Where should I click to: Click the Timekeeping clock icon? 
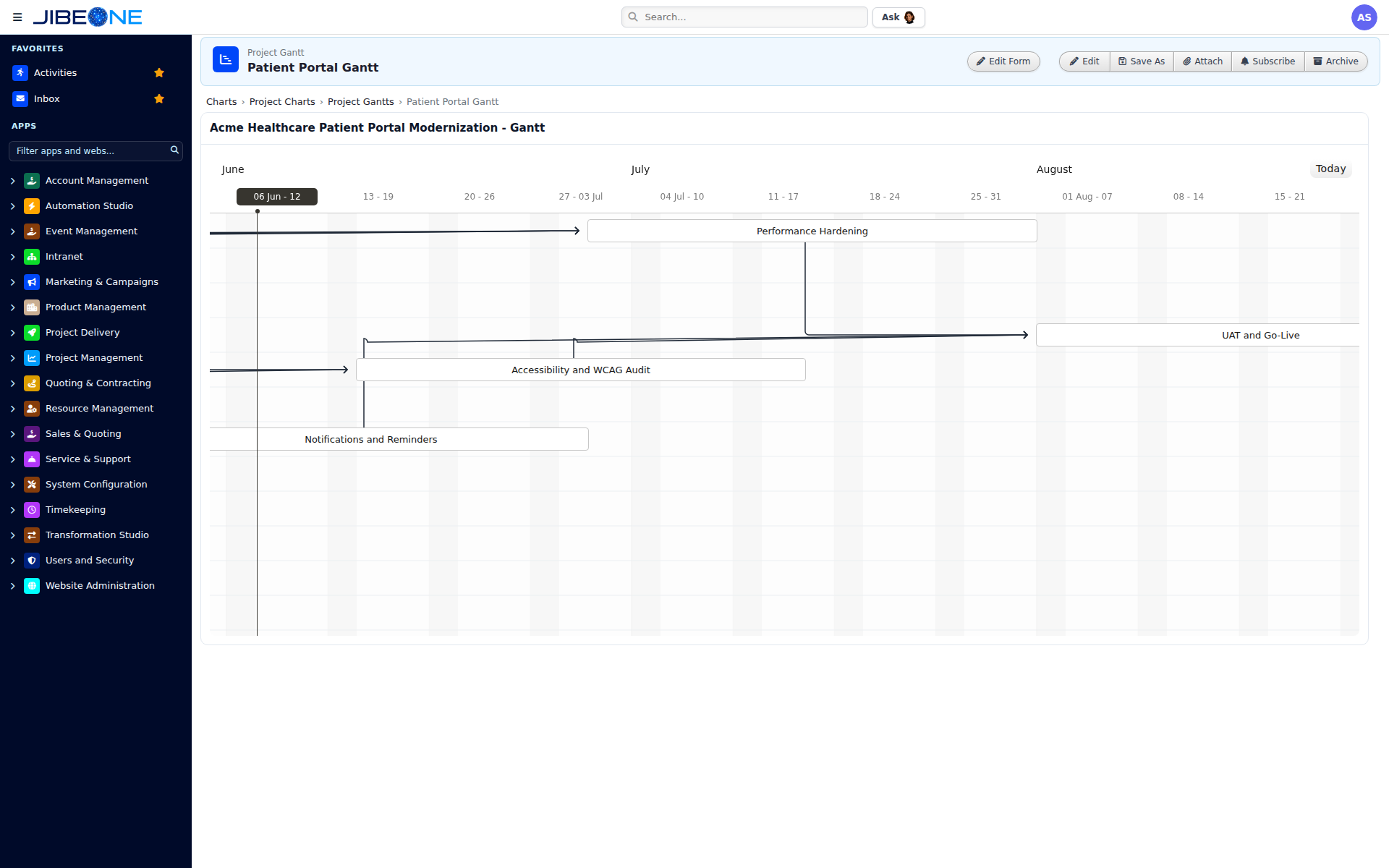coord(32,510)
